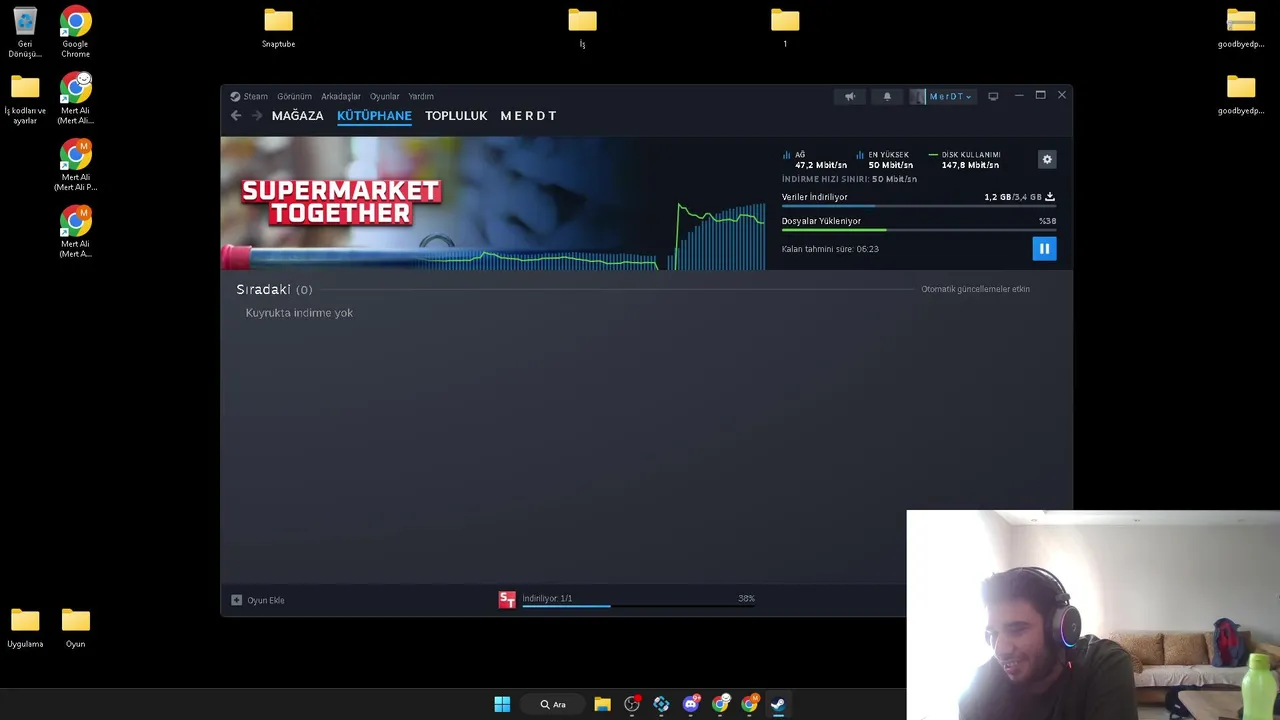Viewport: 1280px width, 720px height.
Task: Click the bottom download progress bar
Action: pos(638,606)
